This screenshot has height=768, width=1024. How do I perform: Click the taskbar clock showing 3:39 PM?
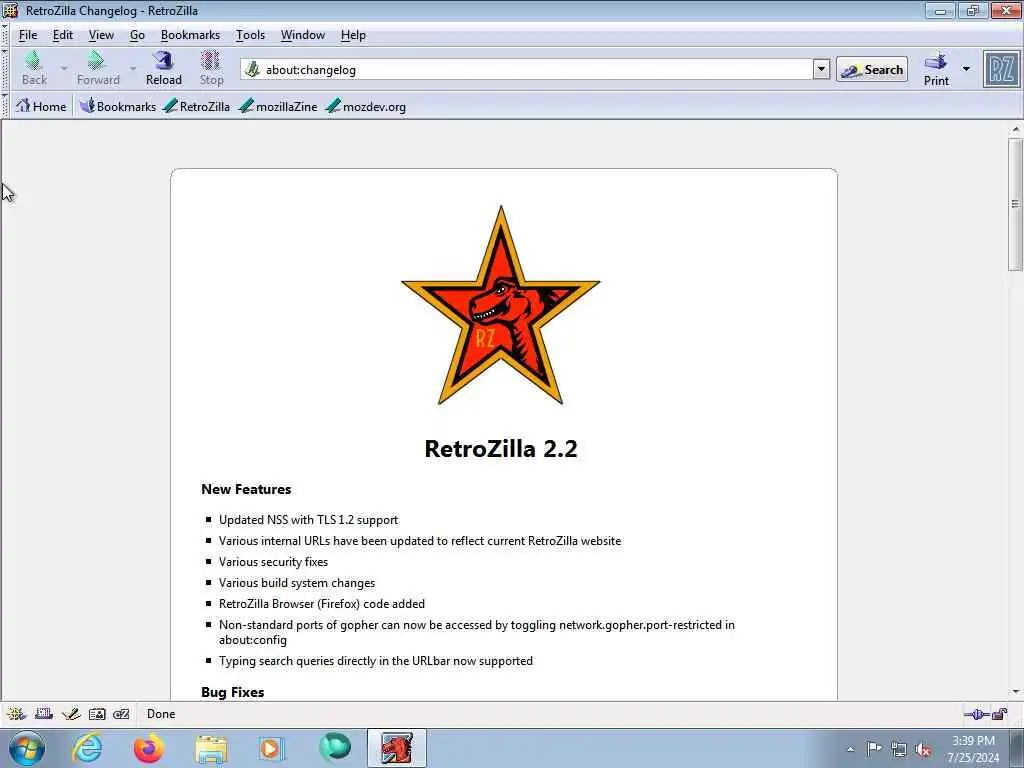point(973,749)
